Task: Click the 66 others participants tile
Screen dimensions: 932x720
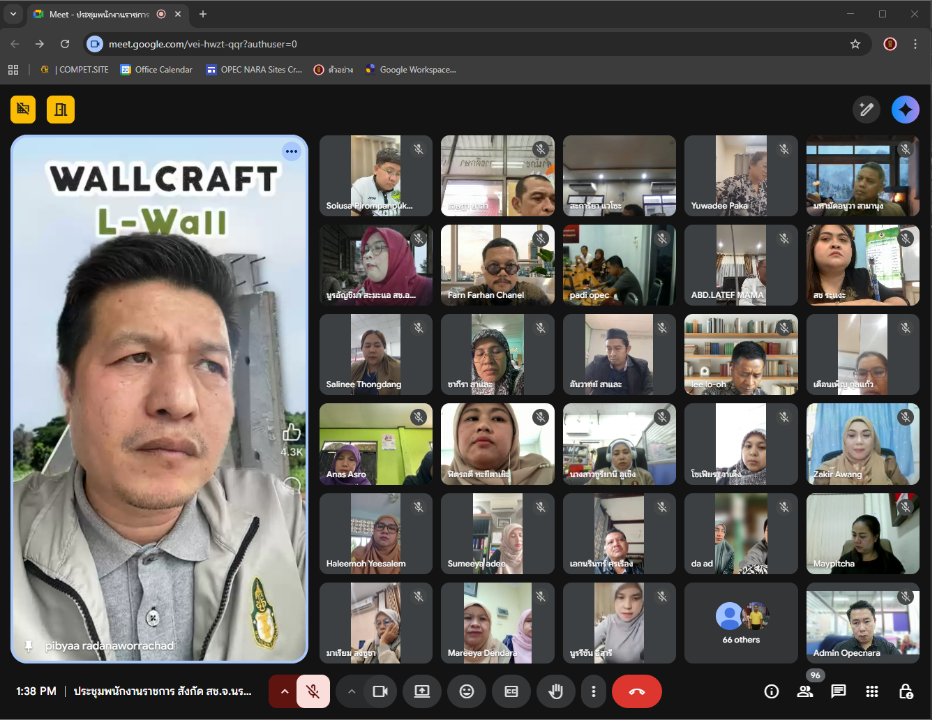Action: click(741, 622)
